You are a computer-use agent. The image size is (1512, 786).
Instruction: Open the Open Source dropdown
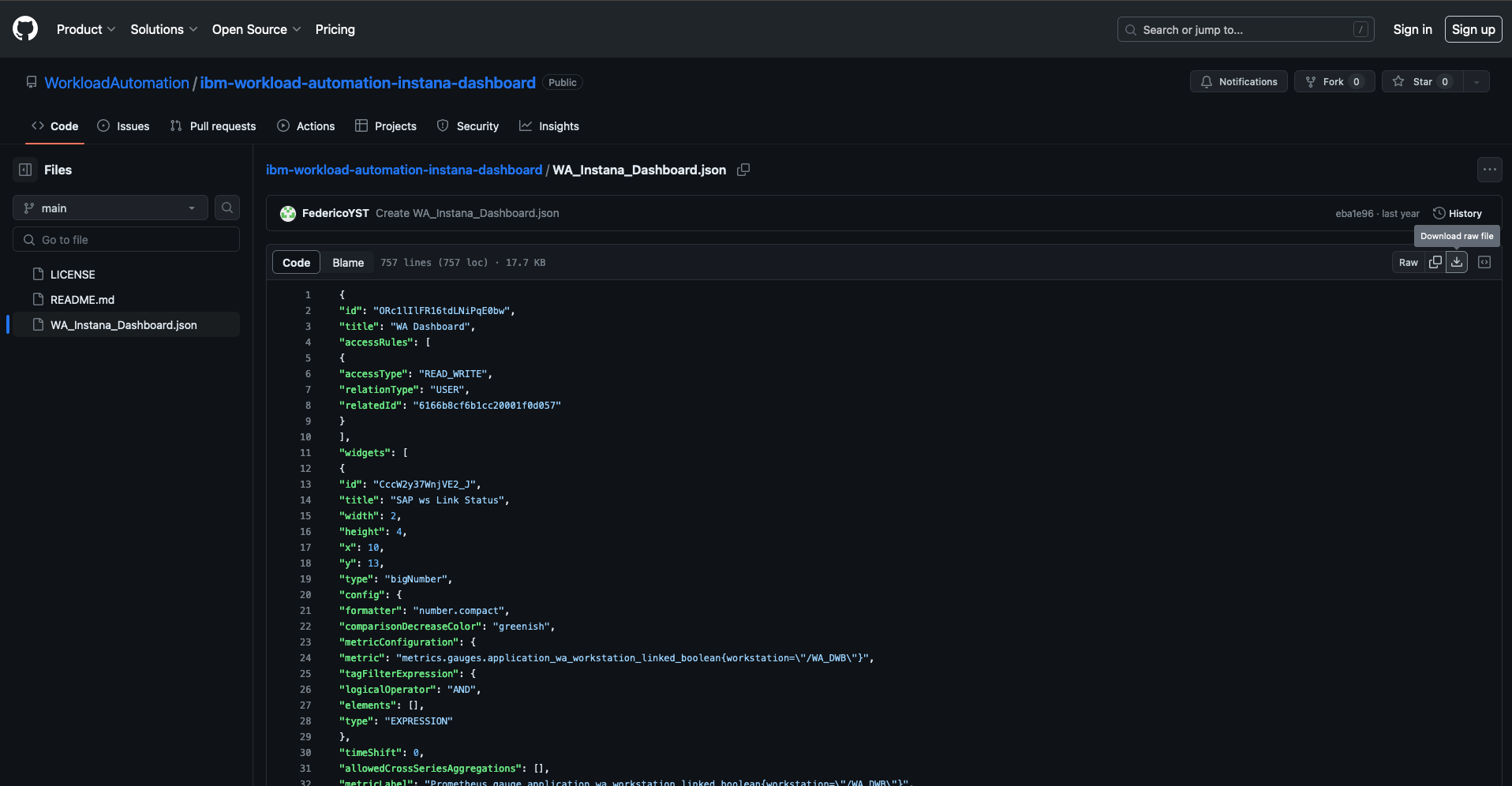pos(256,29)
